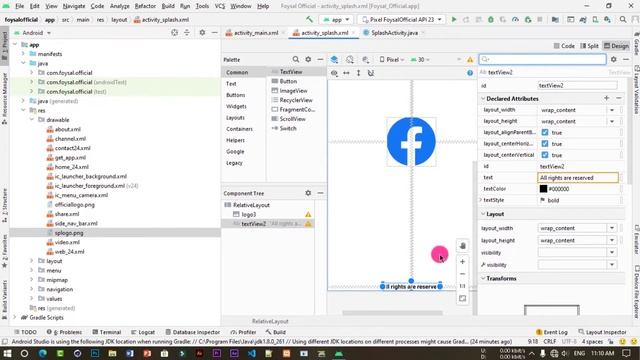The image size is (640, 360).
Task: Uncheck layout_centerHorizontal true checkbox
Action: (544, 144)
